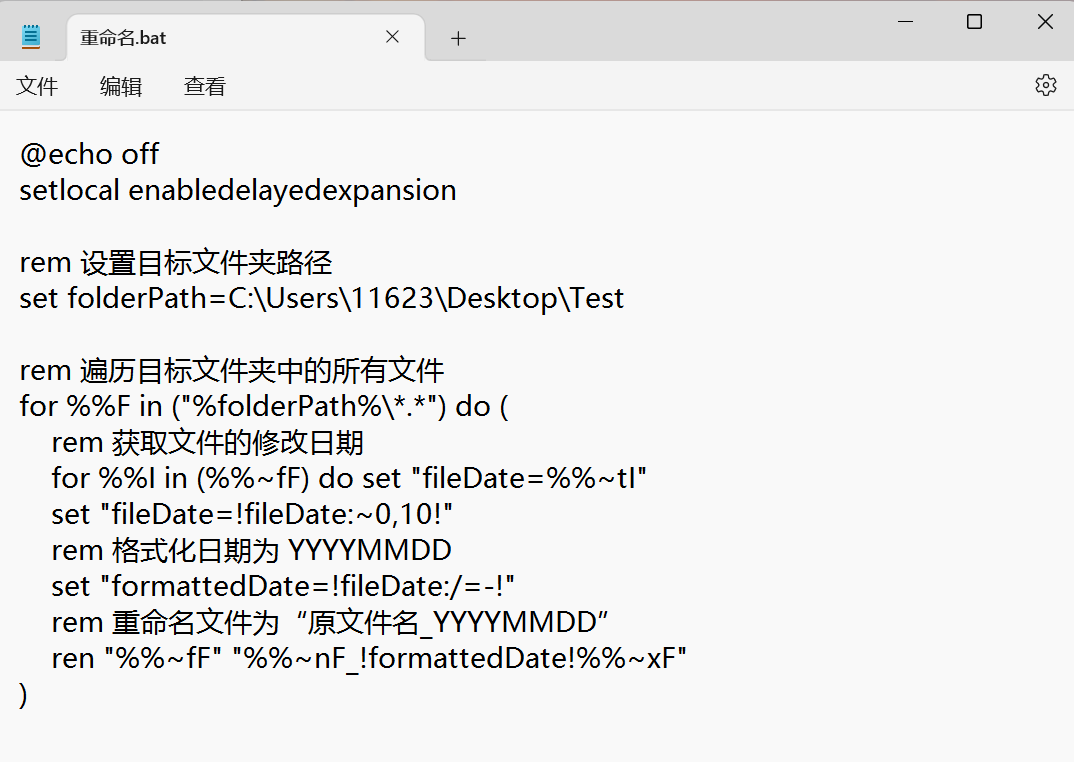Open Notepad settings via gear icon
Screen dimensions: 1074x762
[1045, 85]
